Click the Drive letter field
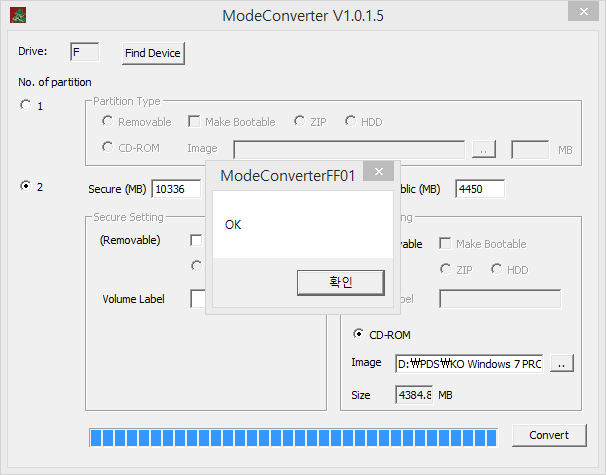 click(84, 51)
